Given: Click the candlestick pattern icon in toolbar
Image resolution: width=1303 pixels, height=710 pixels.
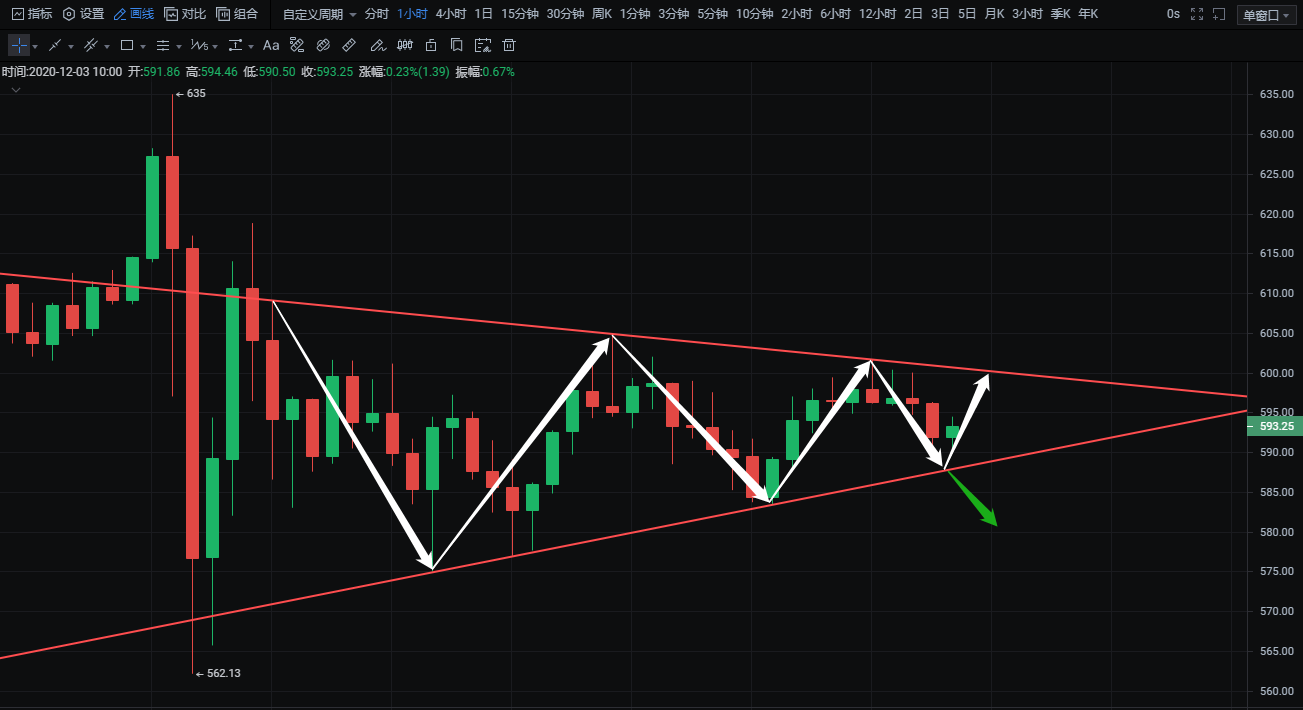Looking at the screenshot, I should (405, 46).
